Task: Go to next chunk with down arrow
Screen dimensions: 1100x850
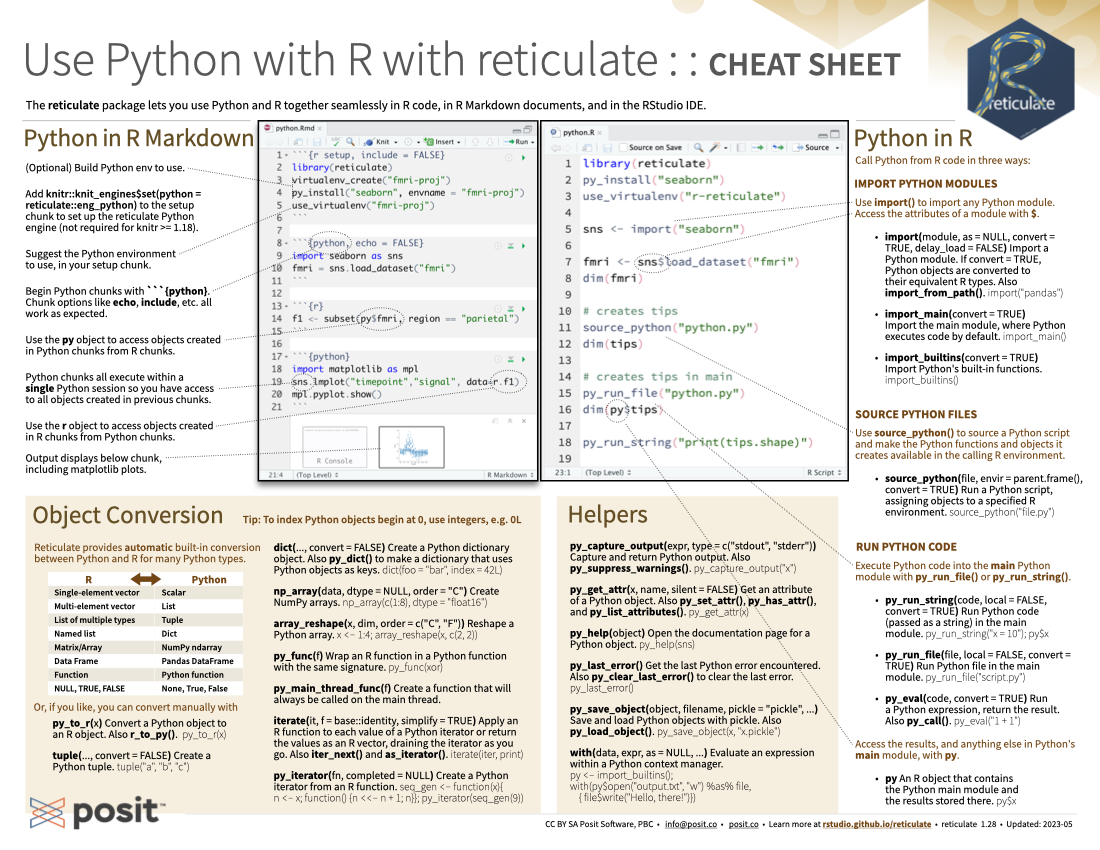Action: pos(490,142)
